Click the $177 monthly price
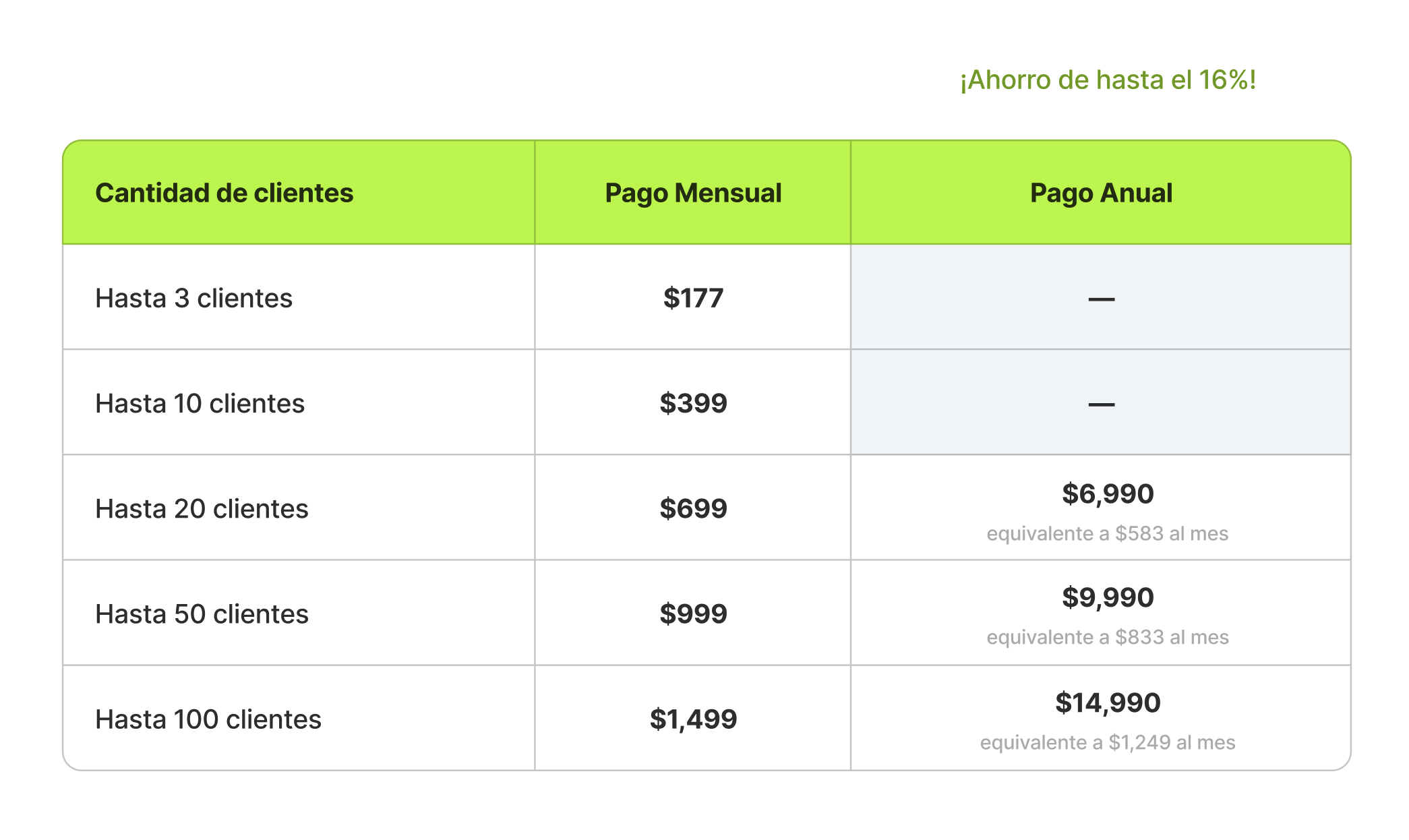This screenshot has height=840, width=1409. (693, 298)
